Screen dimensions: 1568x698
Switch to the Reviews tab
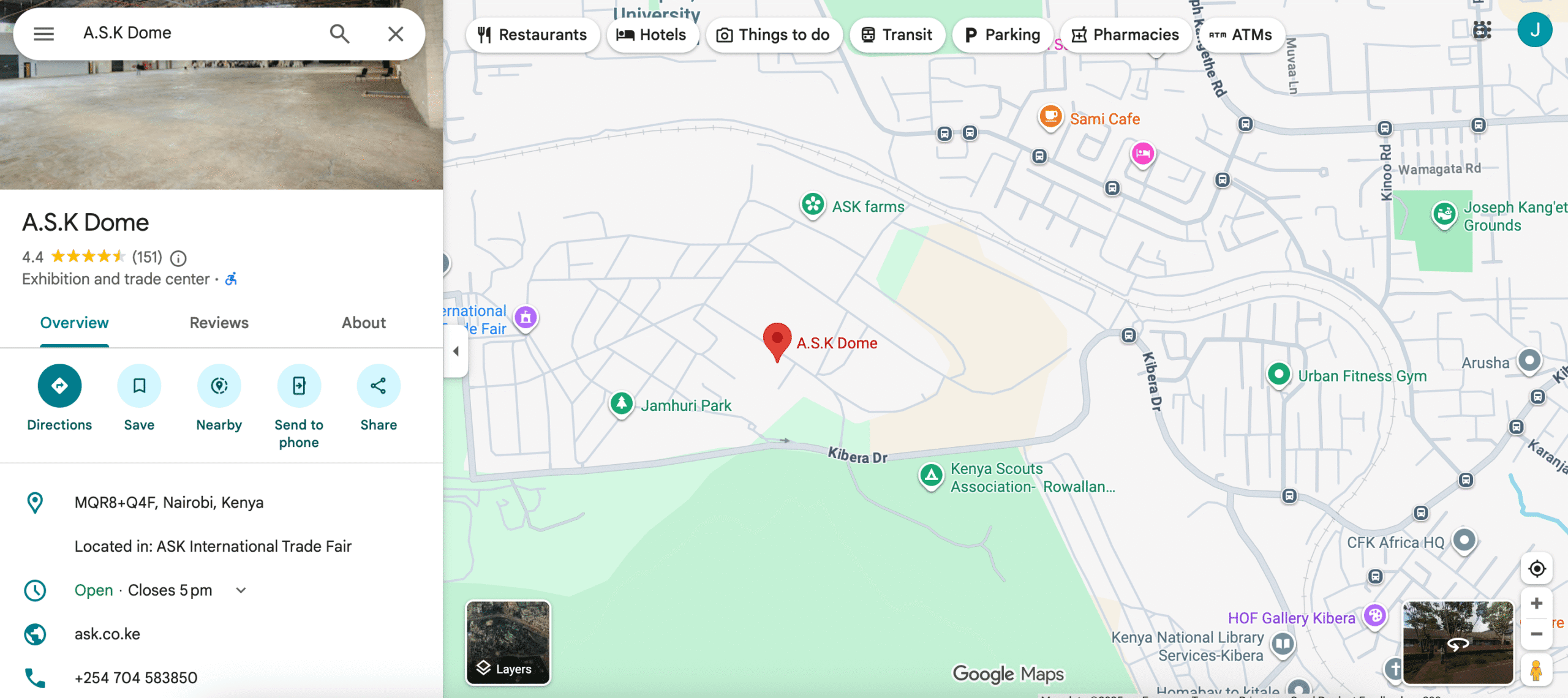coord(219,323)
